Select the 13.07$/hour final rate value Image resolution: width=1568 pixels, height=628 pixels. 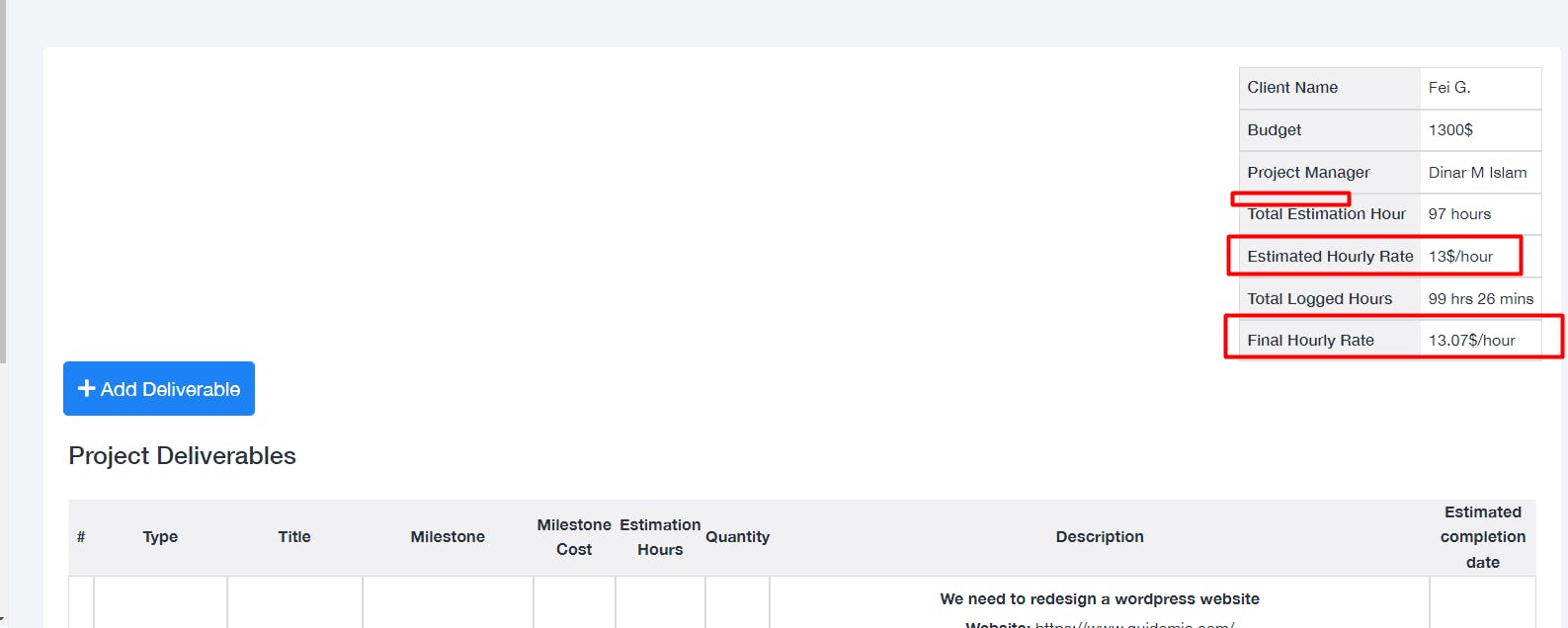point(1471,341)
